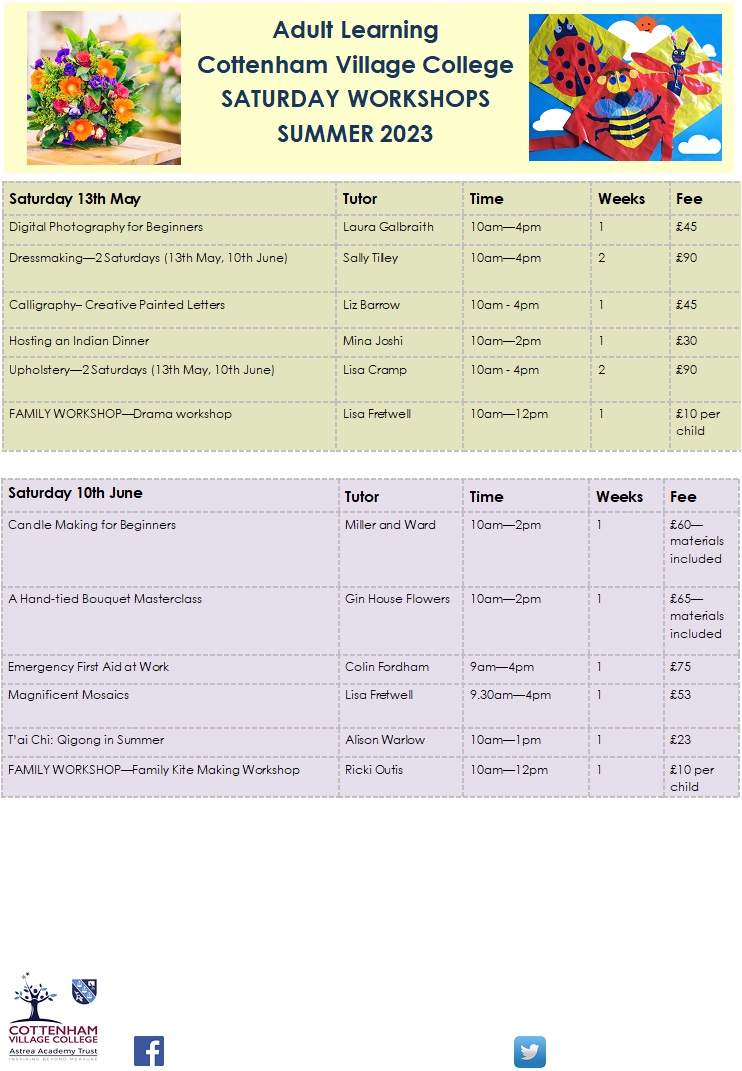Click the 'SUMMER 2023' heading
The width and height of the screenshot is (742, 1071).
(x=355, y=134)
